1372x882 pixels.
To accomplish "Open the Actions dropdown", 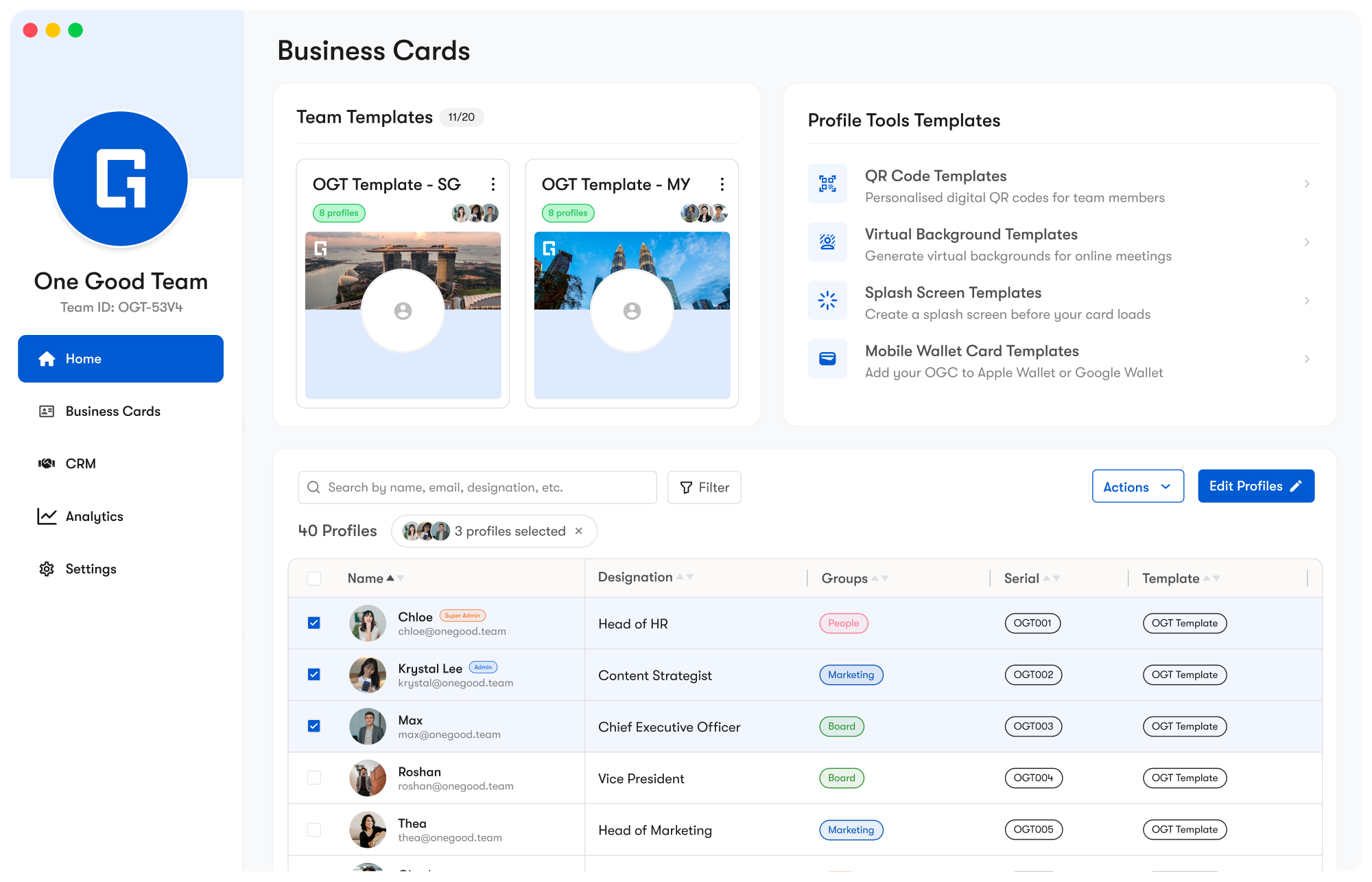I will (x=1138, y=487).
